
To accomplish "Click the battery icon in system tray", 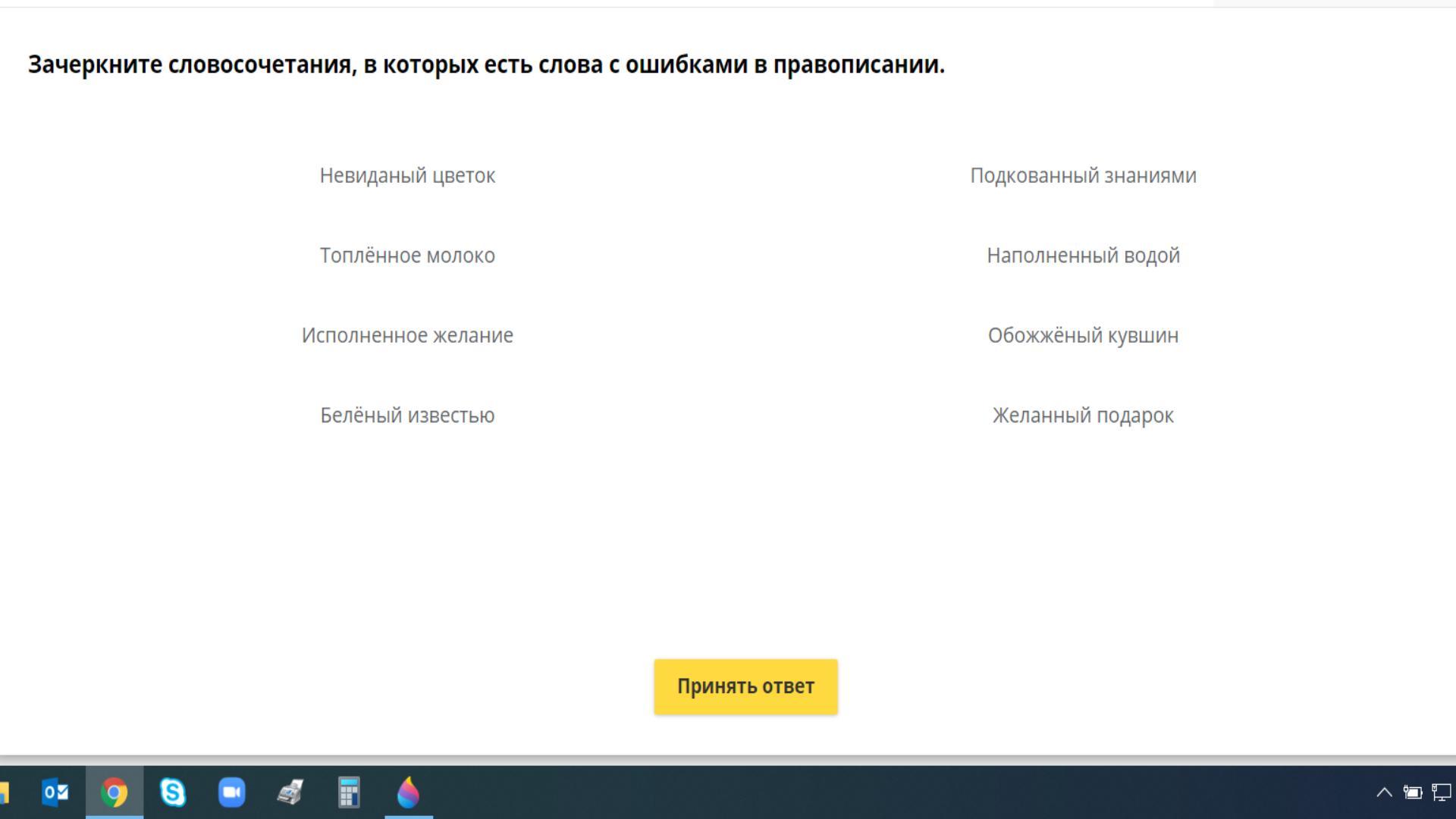I will [x=1412, y=792].
